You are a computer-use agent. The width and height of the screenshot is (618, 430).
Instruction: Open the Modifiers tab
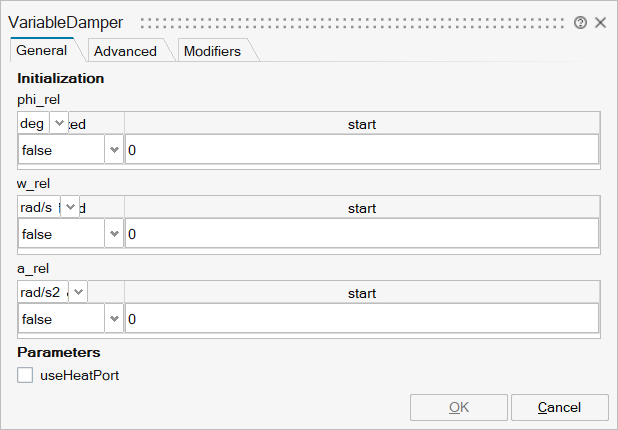[x=212, y=51]
